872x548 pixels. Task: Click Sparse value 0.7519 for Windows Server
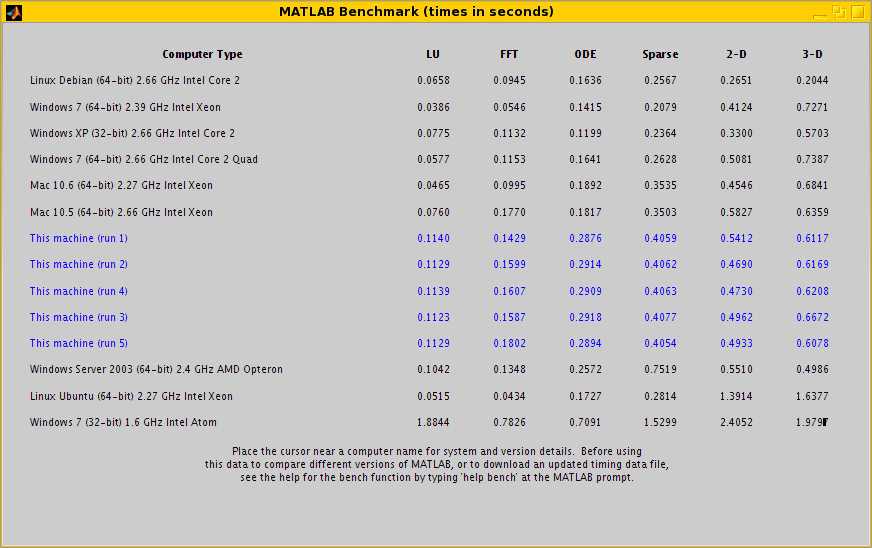click(x=660, y=369)
